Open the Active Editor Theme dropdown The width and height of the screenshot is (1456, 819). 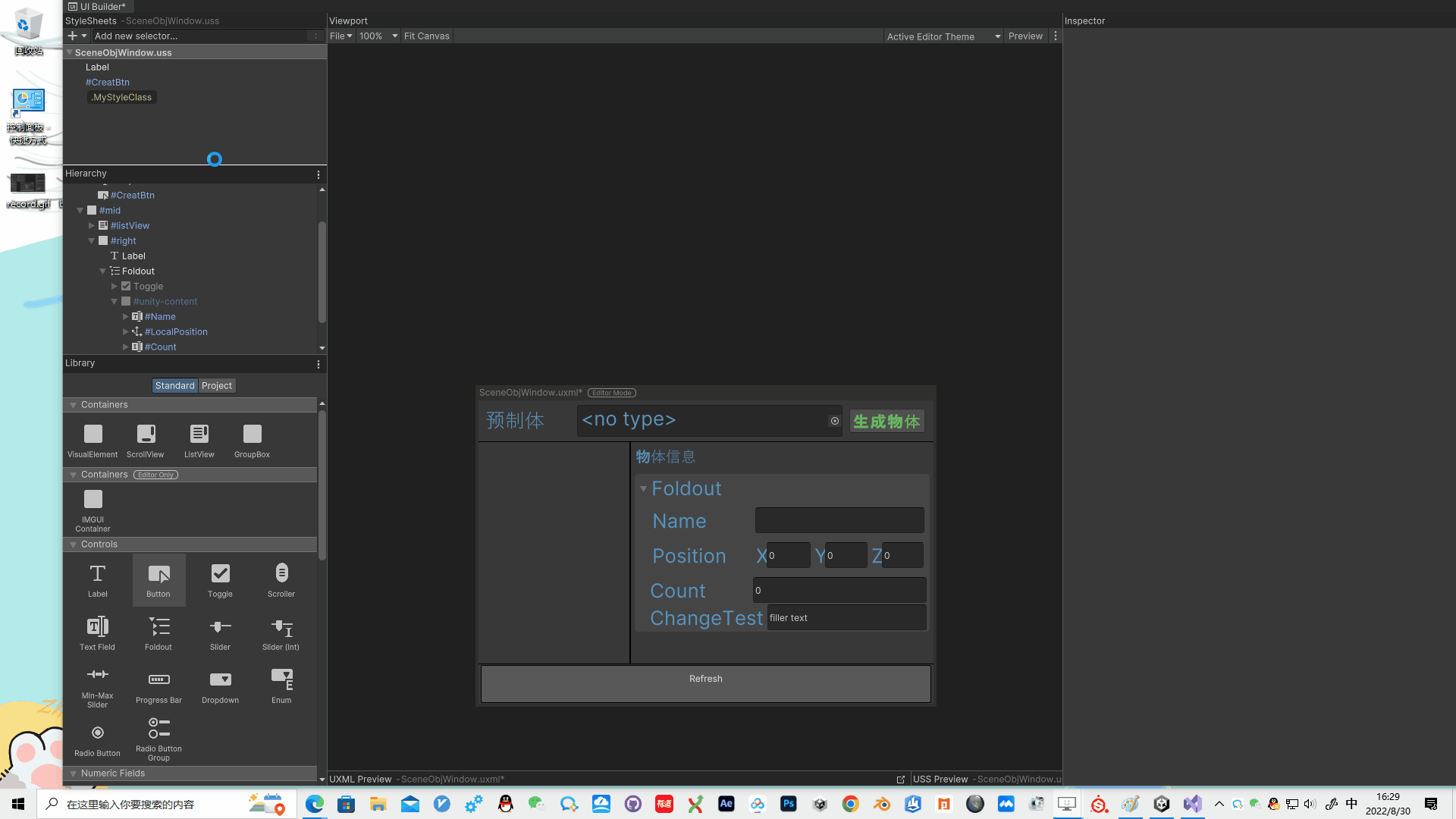(943, 36)
